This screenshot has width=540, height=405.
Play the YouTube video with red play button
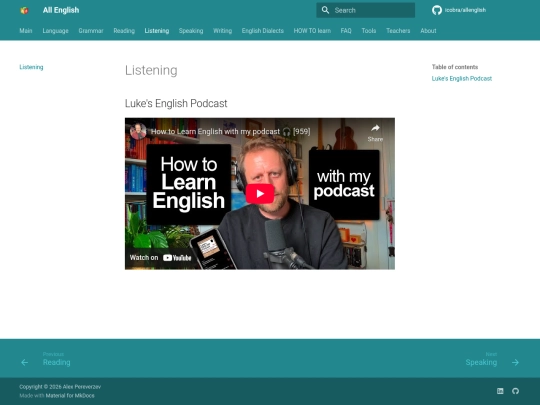coord(260,194)
